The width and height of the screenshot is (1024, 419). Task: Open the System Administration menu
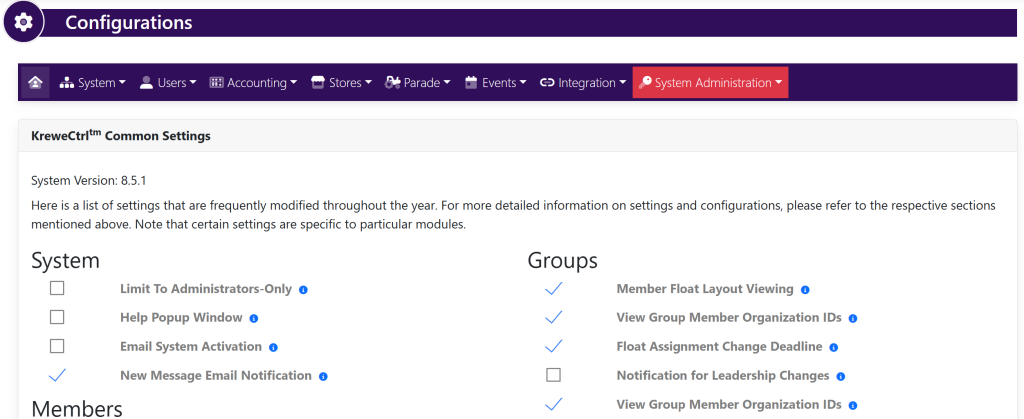pyautogui.click(x=710, y=83)
